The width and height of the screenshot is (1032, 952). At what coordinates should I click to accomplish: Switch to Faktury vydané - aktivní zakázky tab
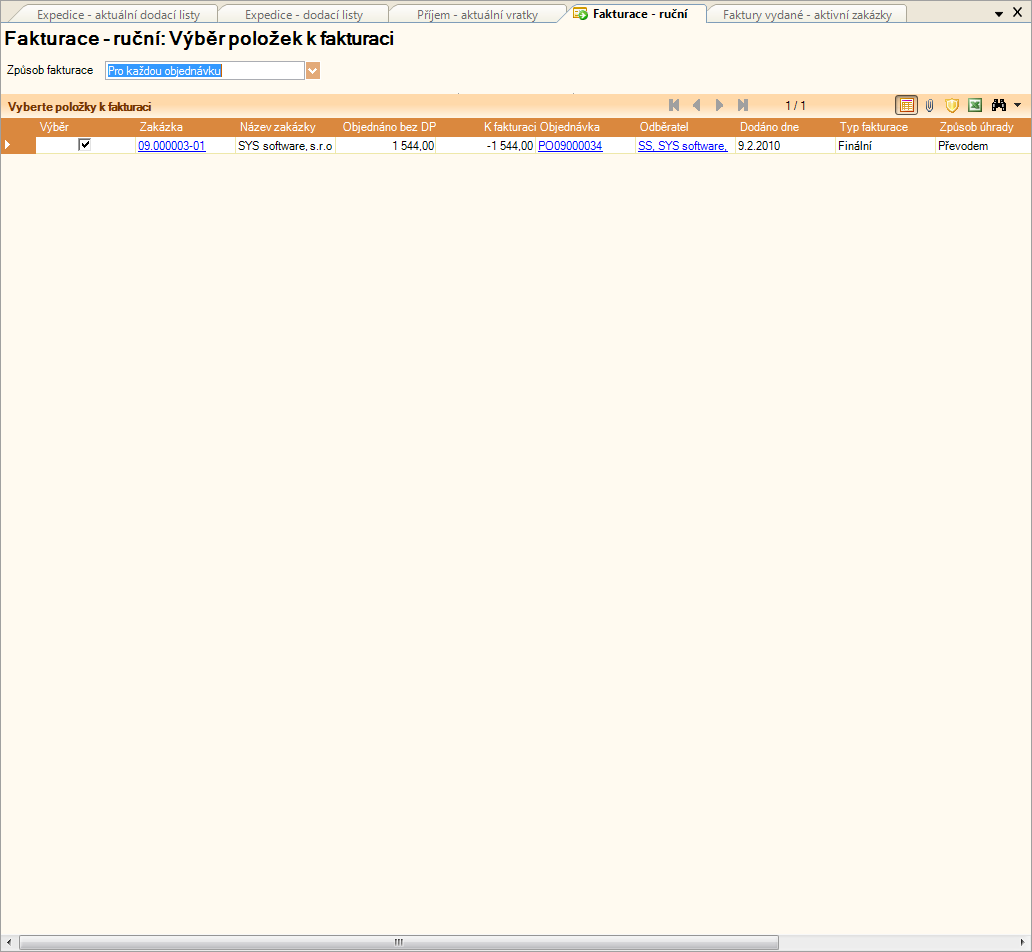(800, 15)
